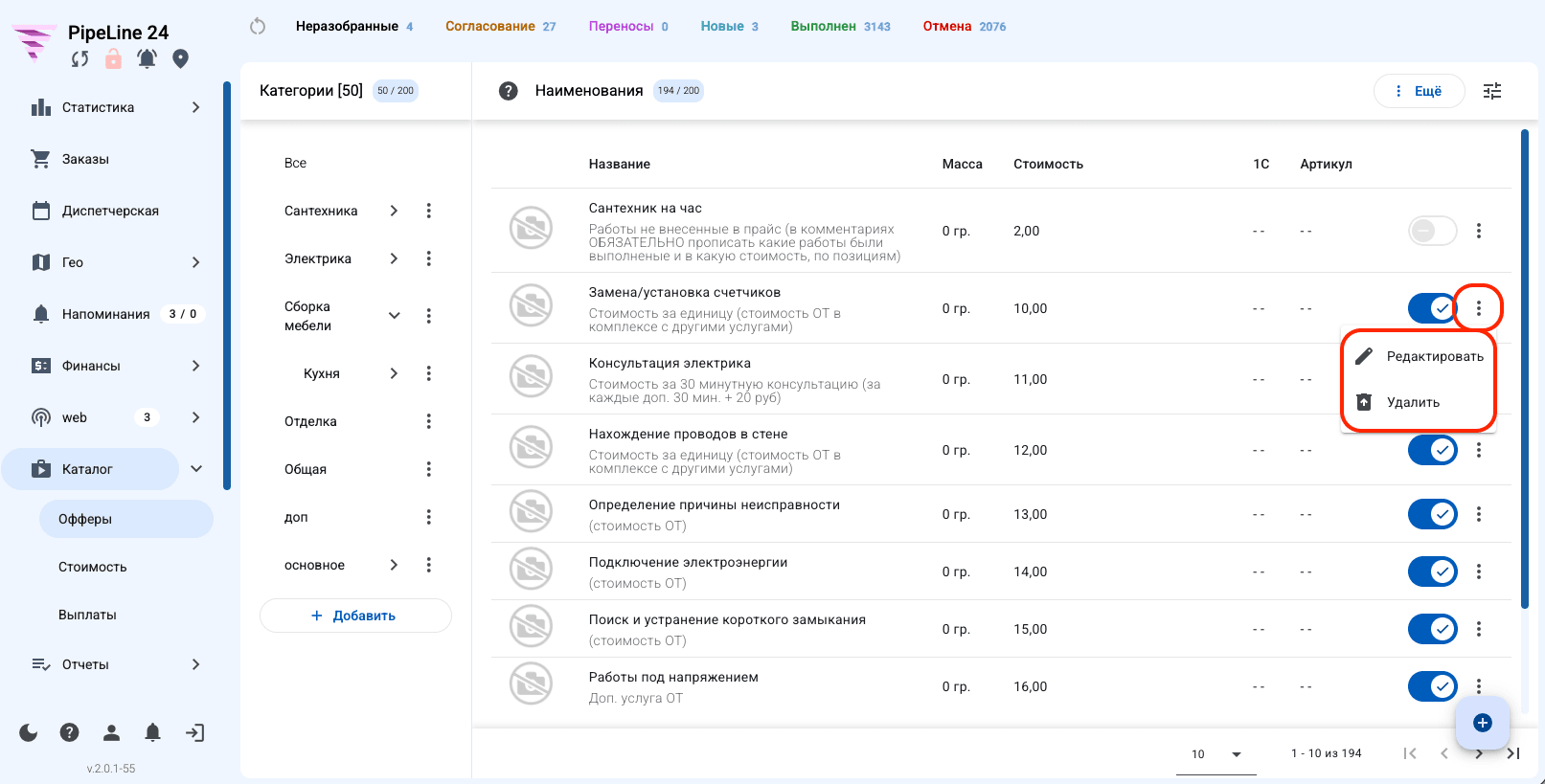Open filter settings sliders icon

pyautogui.click(x=1492, y=91)
